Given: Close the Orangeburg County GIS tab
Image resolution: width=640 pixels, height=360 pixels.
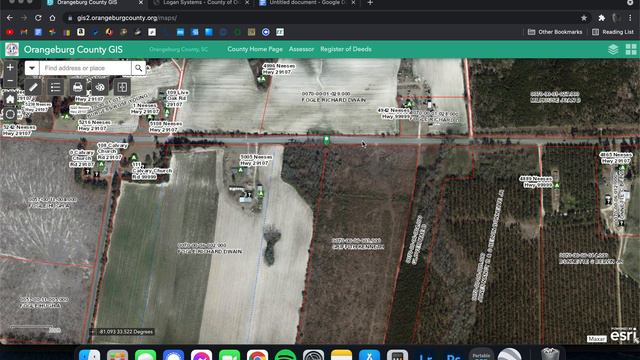Looking at the screenshot, I should (x=141, y=3).
